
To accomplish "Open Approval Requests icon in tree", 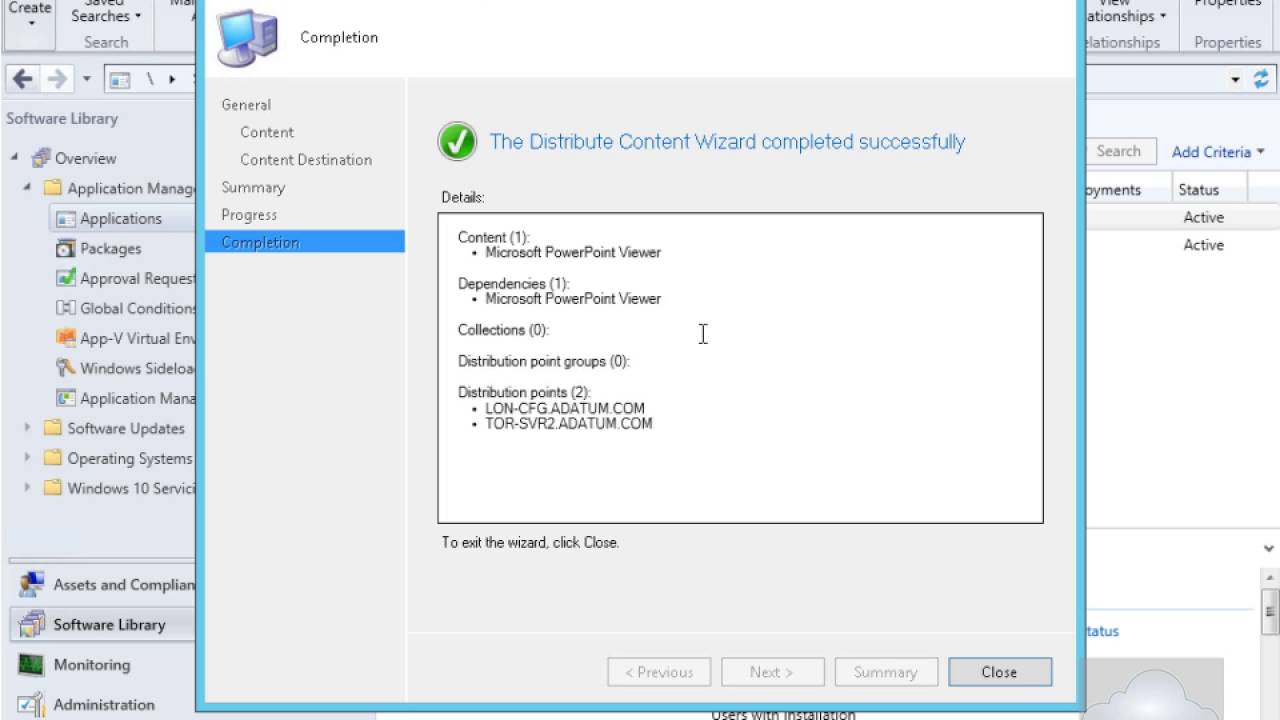I will coord(65,279).
